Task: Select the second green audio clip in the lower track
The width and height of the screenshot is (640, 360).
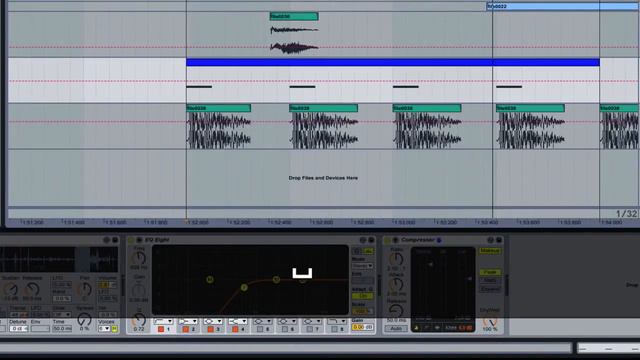Action: 324,108
